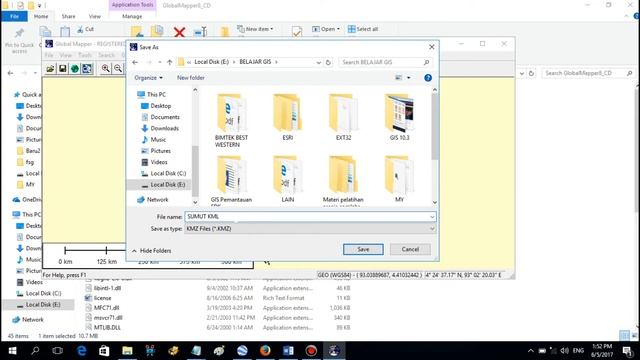
Task: Click the Search BELAJAR GIS field
Action: 385,62
